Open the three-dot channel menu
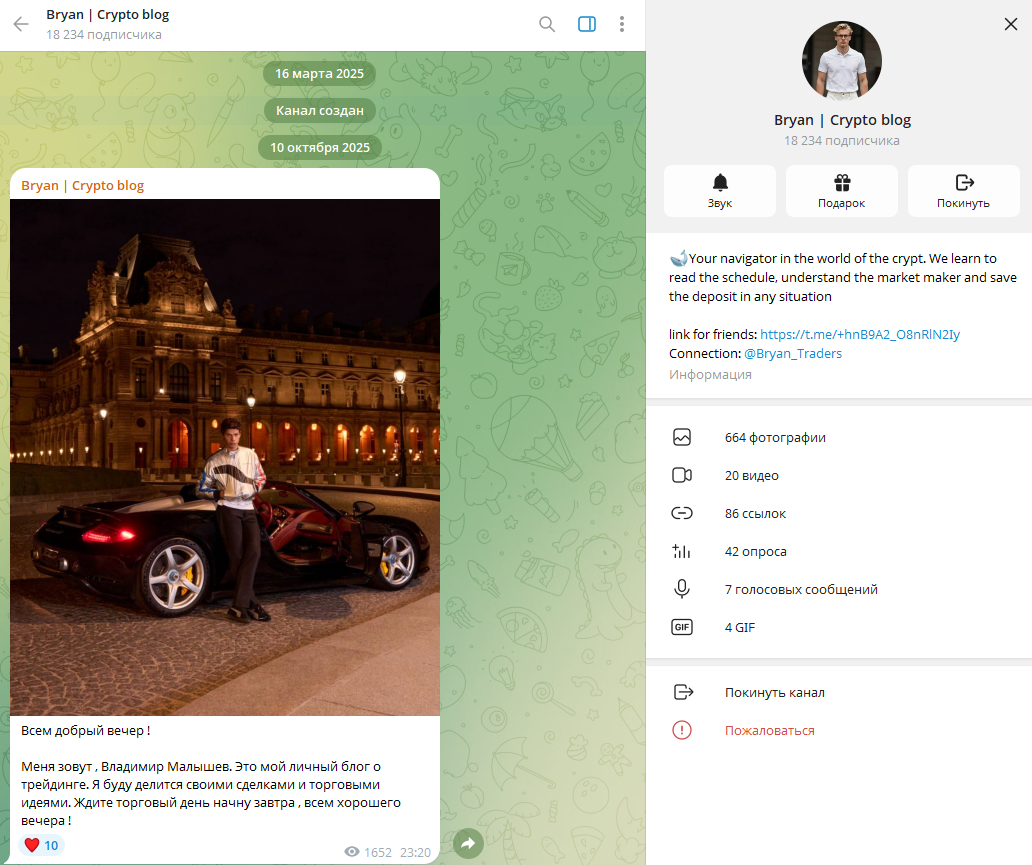 tap(622, 24)
